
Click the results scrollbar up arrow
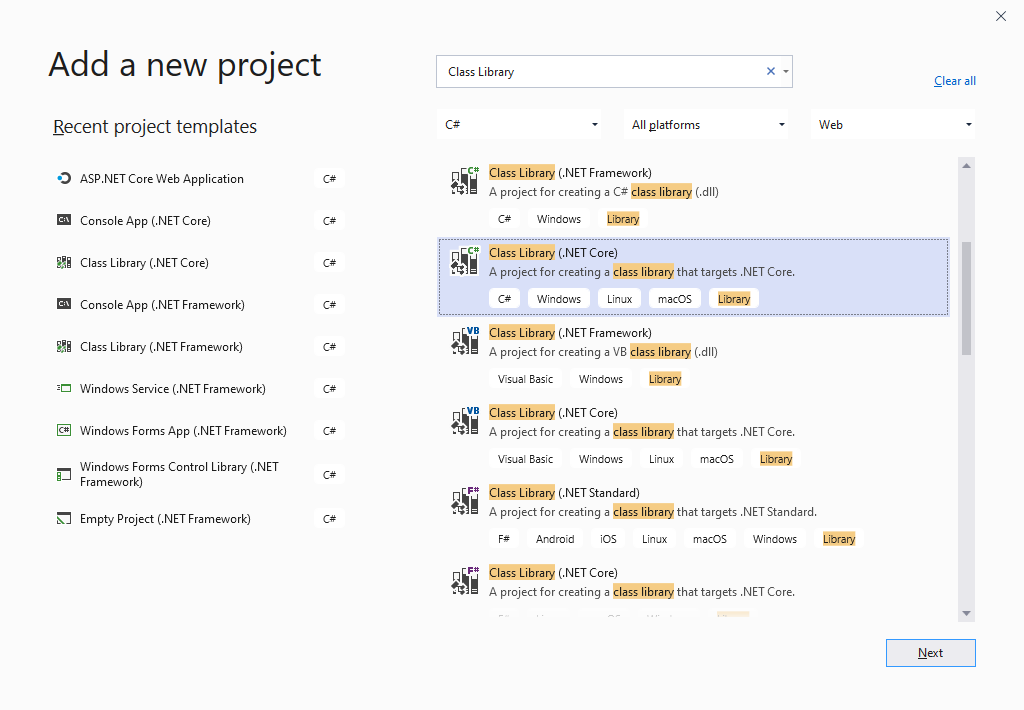click(967, 166)
